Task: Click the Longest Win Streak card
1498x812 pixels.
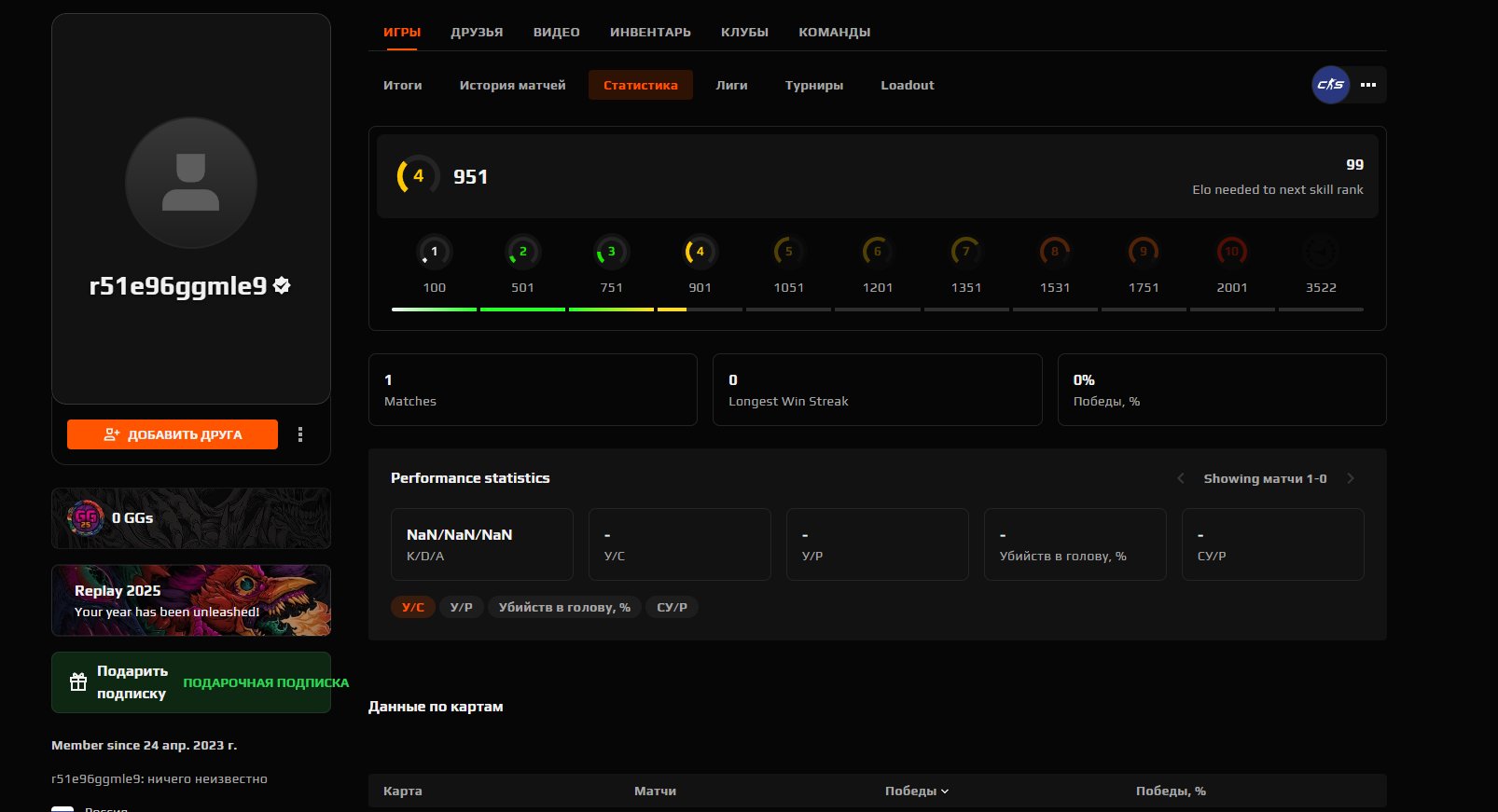Action: (878, 390)
